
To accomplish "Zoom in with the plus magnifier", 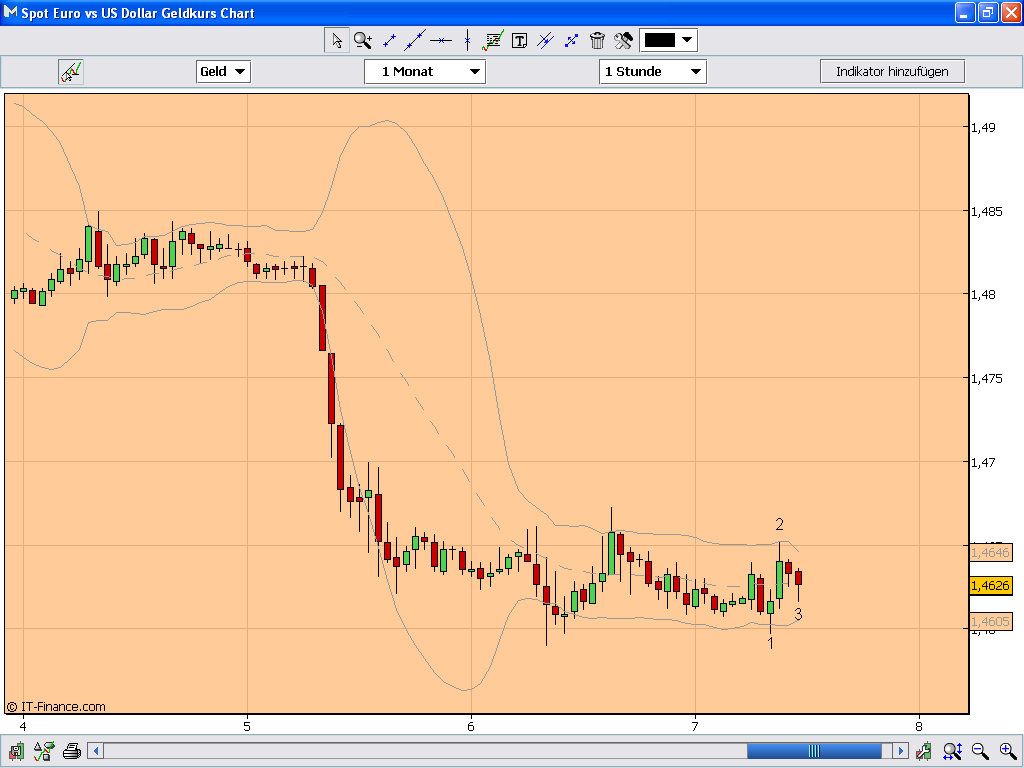I will (1008, 751).
